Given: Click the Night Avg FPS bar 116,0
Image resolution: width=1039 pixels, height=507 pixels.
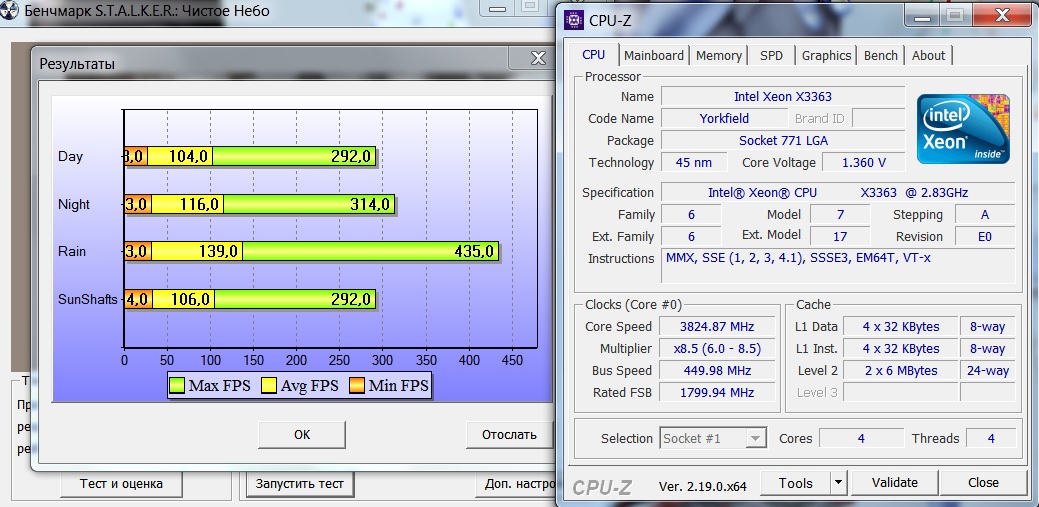Looking at the screenshot, I should 188,204.
